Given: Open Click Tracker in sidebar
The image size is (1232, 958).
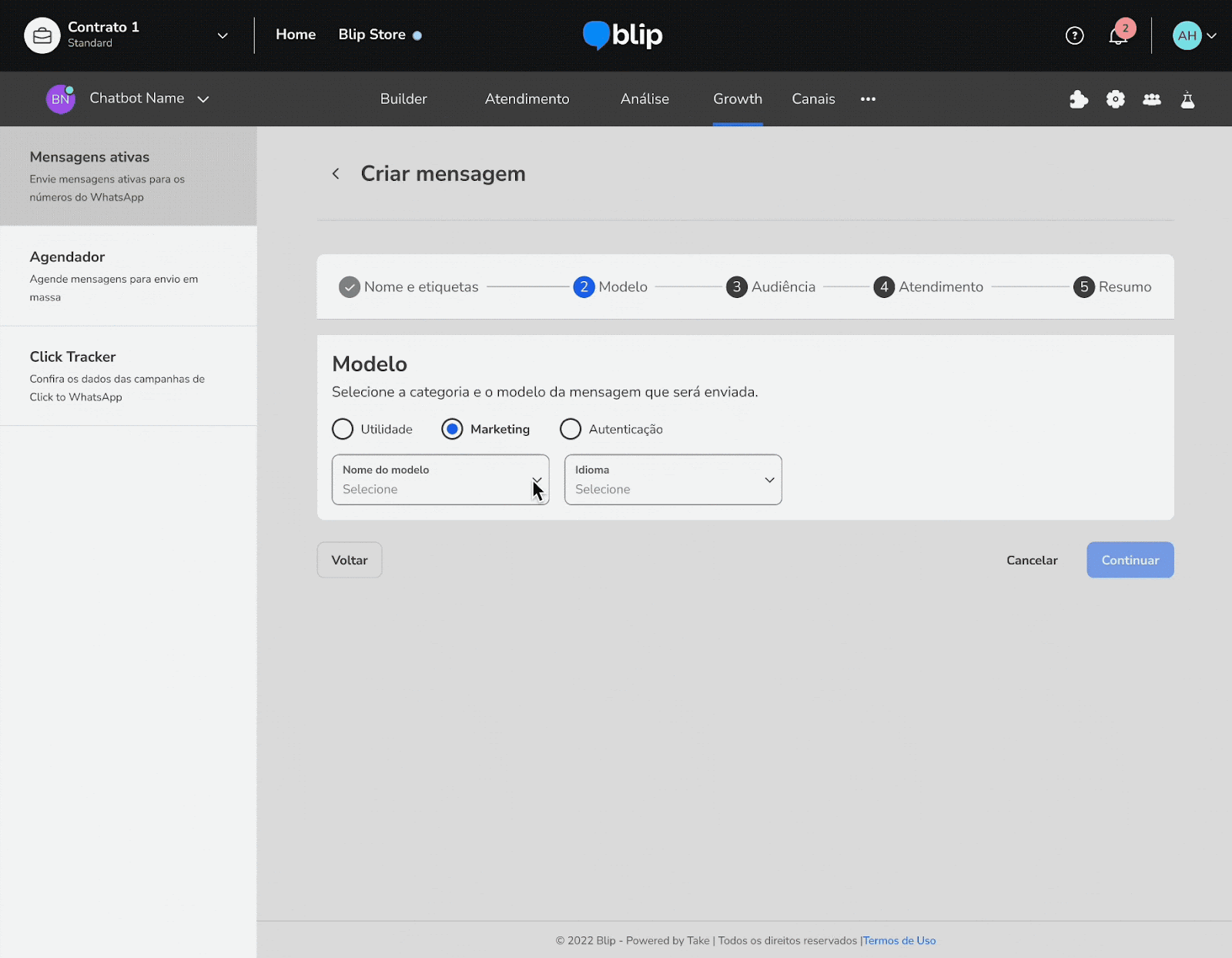Looking at the screenshot, I should [x=129, y=377].
